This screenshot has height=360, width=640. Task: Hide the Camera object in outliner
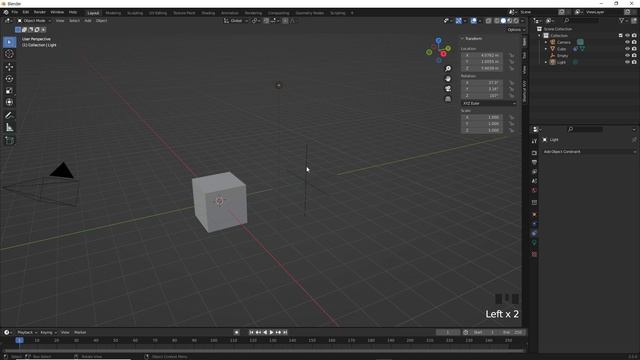point(627,42)
